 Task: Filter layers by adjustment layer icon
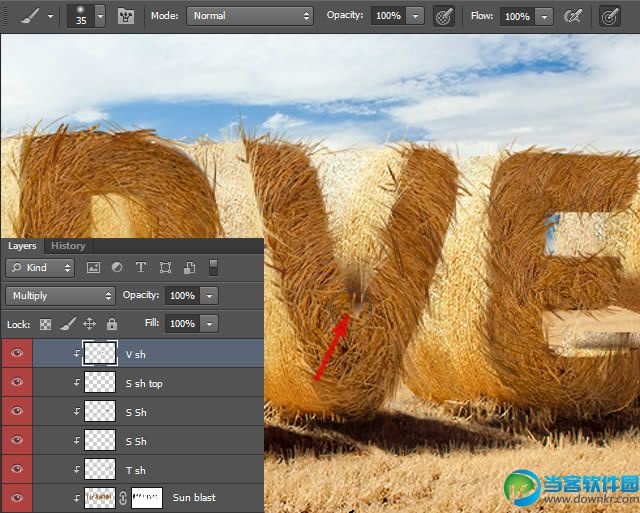click(x=117, y=268)
